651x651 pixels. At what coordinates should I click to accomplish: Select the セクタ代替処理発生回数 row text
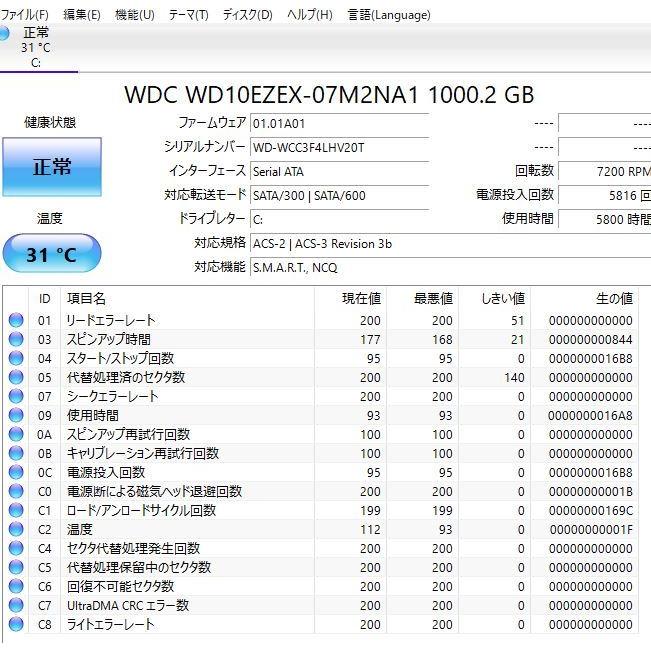point(134,548)
